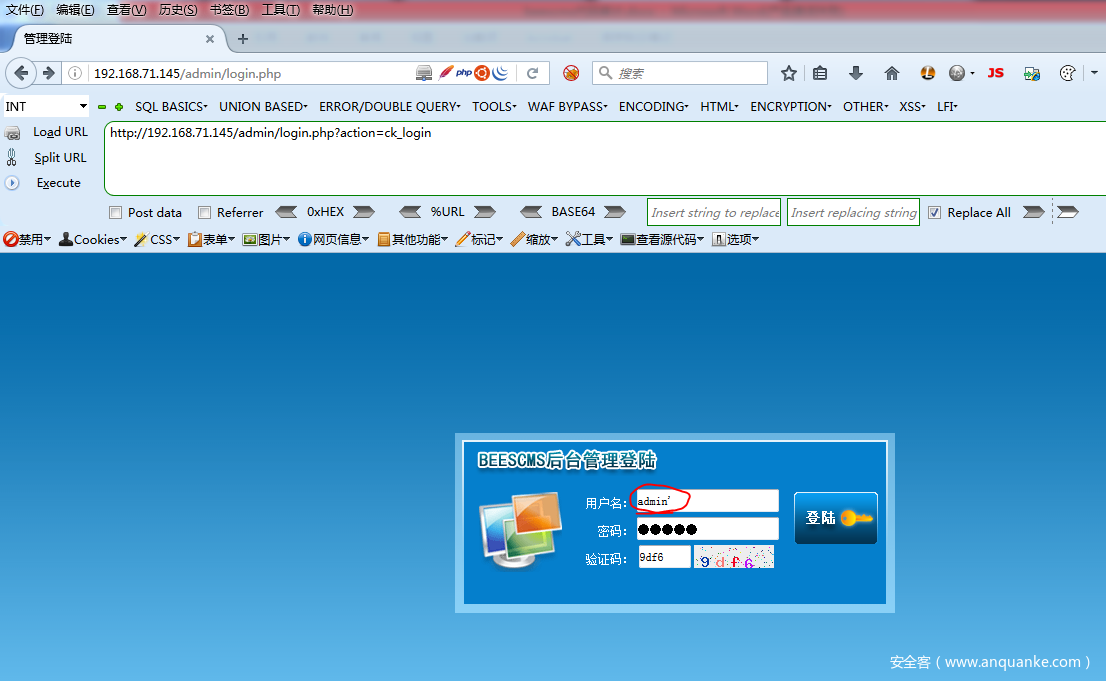The image size is (1106, 681).
Task: Click the BASE64 encode right arrow
Action: [615, 212]
